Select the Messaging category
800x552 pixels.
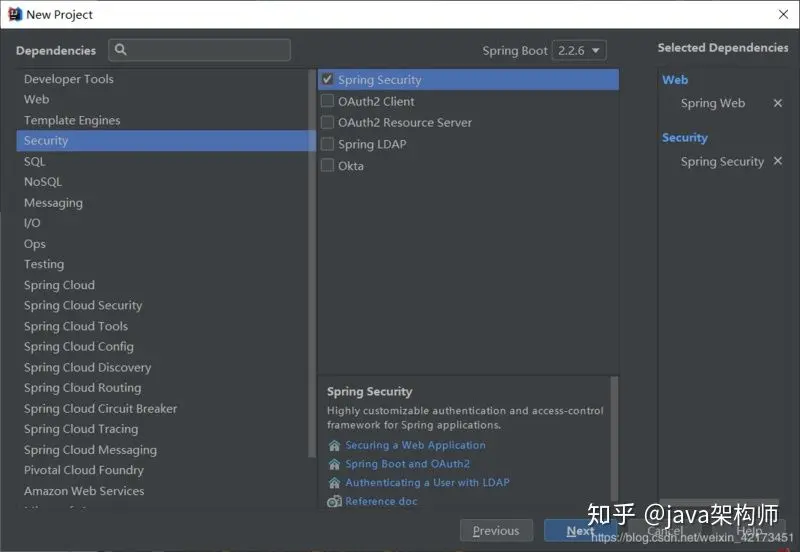[162, 203]
